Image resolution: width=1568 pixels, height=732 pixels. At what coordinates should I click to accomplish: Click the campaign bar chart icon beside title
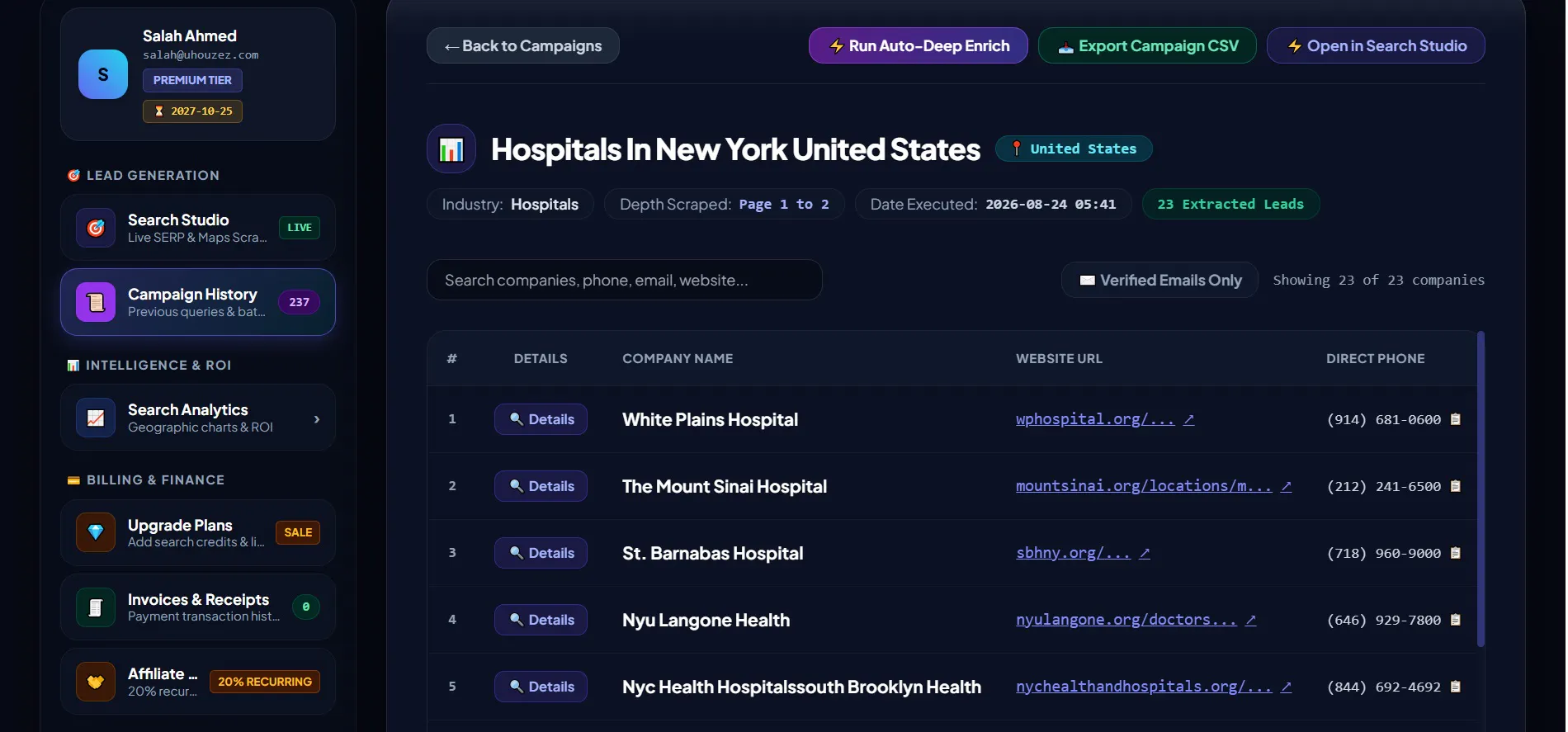451,149
